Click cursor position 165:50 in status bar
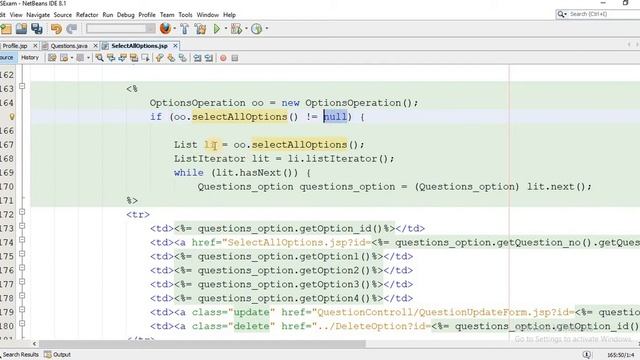This screenshot has height=360, width=640. pos(620,355)
